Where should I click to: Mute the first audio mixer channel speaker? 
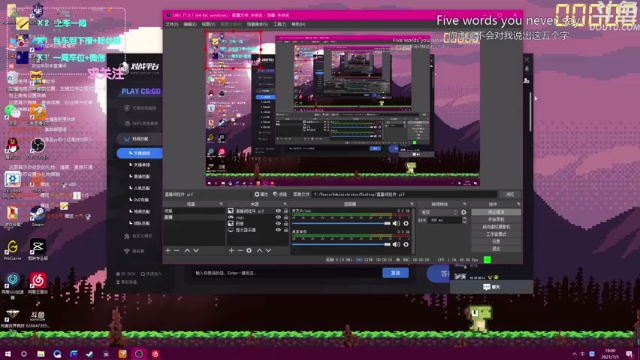coord(396,223)
